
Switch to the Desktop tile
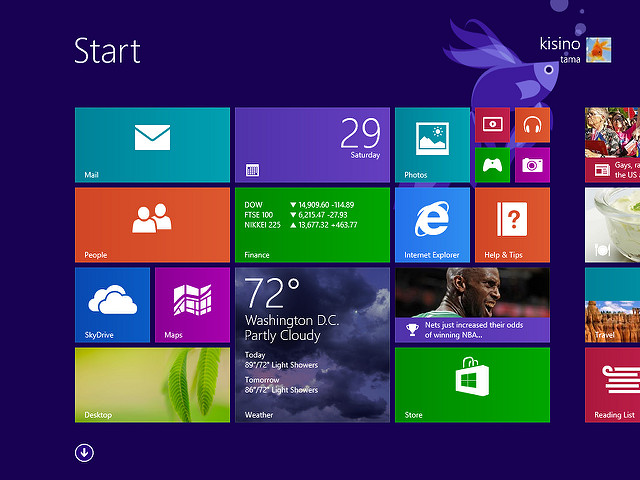tap(152, 385)
